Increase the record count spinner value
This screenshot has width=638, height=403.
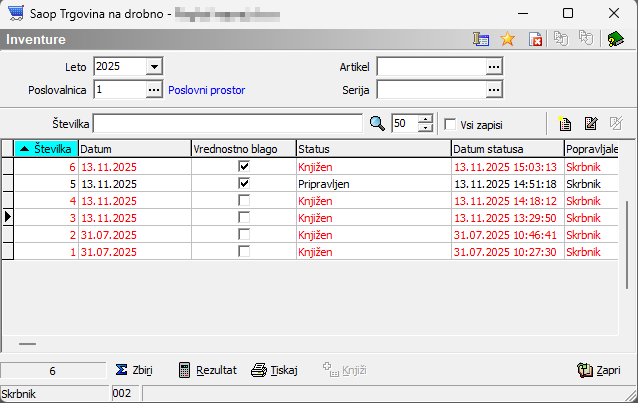425,119
